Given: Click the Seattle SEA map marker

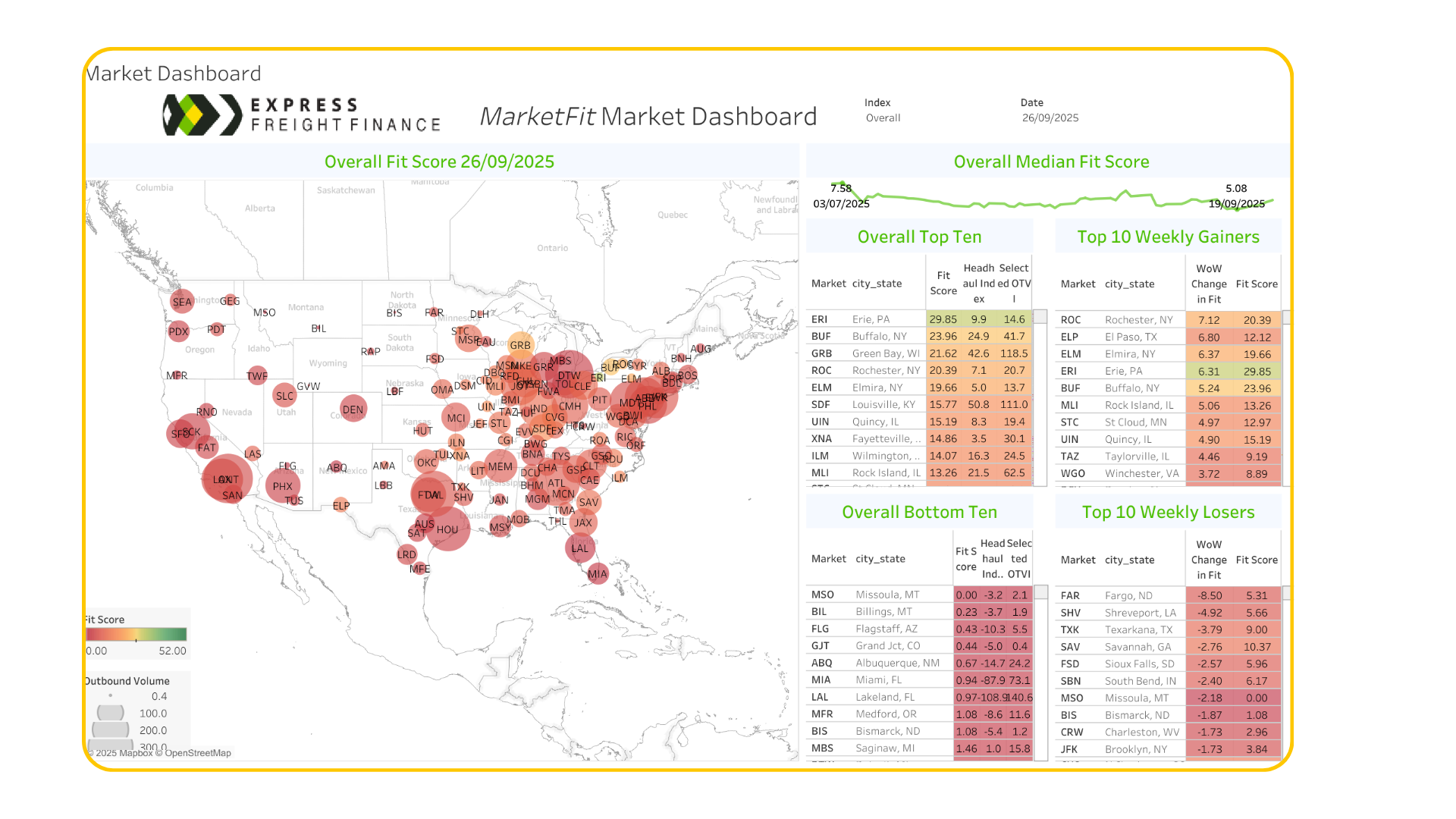Looking at the screenshot, I should 182,302.
